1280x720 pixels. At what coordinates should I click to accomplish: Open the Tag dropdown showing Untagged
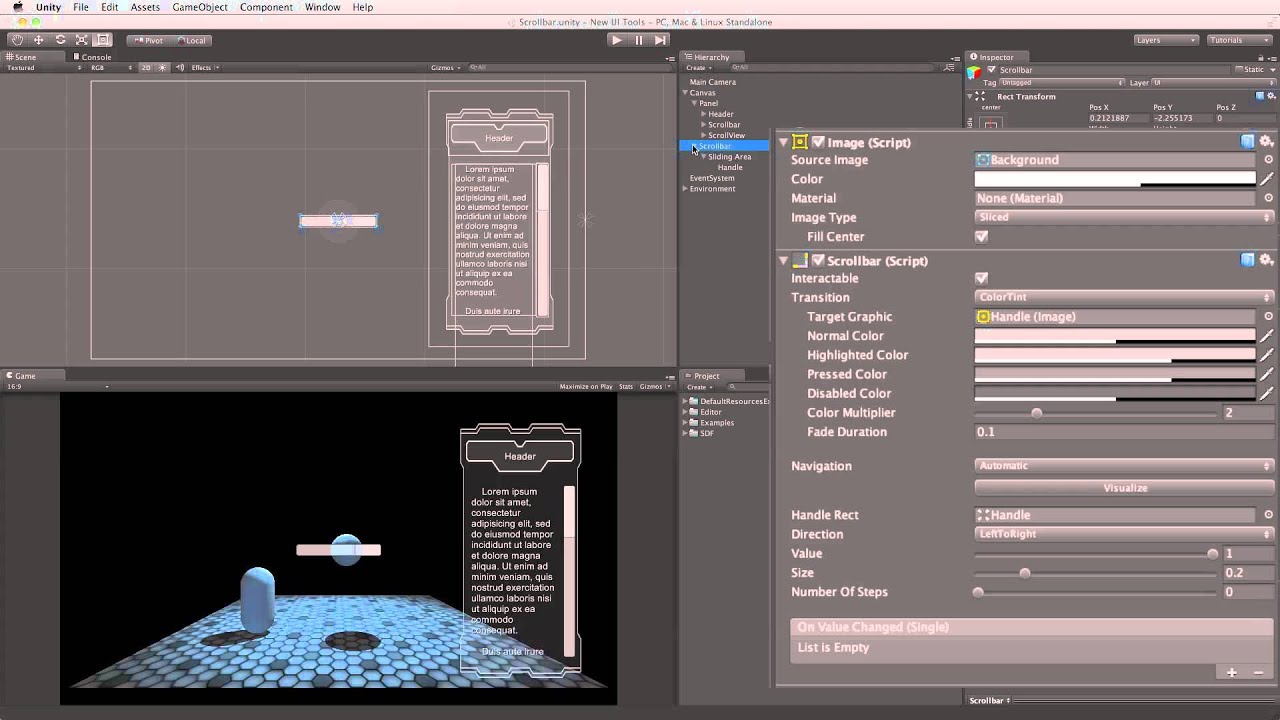coord(1061,83)
